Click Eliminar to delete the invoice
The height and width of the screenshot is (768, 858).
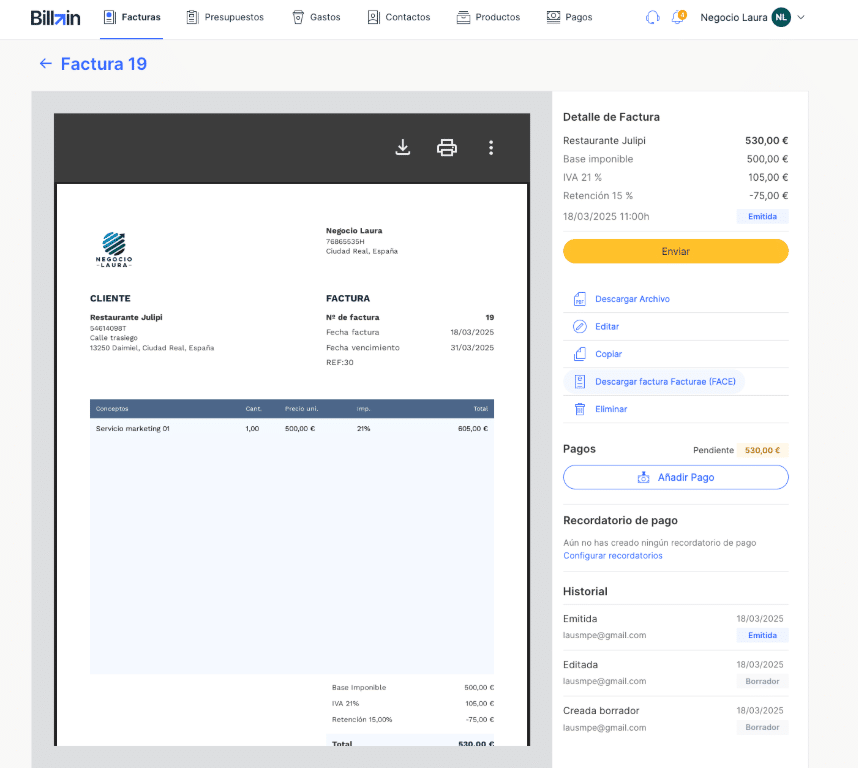611,409
